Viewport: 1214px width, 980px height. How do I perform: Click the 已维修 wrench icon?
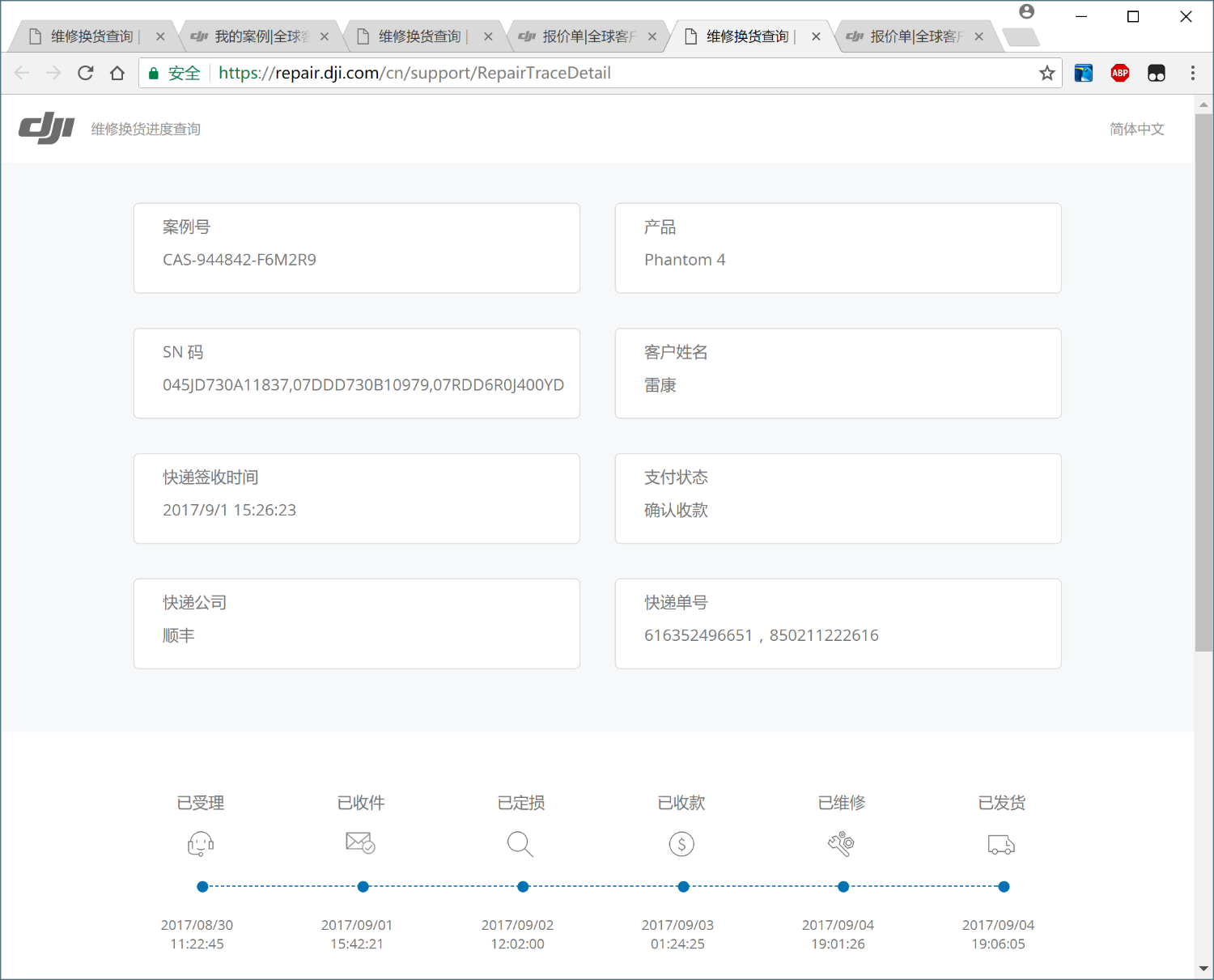coord(842,844)
